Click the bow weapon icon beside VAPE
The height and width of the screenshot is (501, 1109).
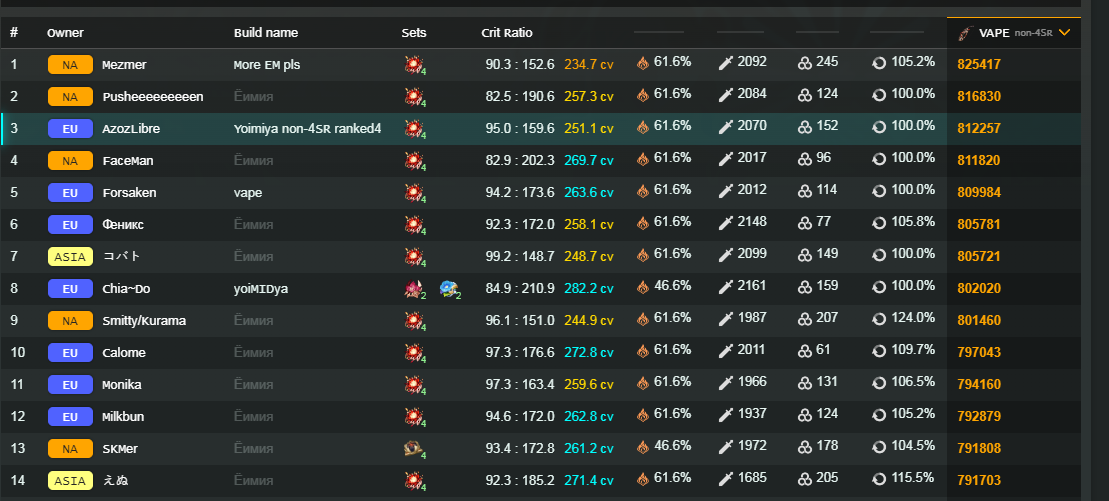[x=963, y=33]
